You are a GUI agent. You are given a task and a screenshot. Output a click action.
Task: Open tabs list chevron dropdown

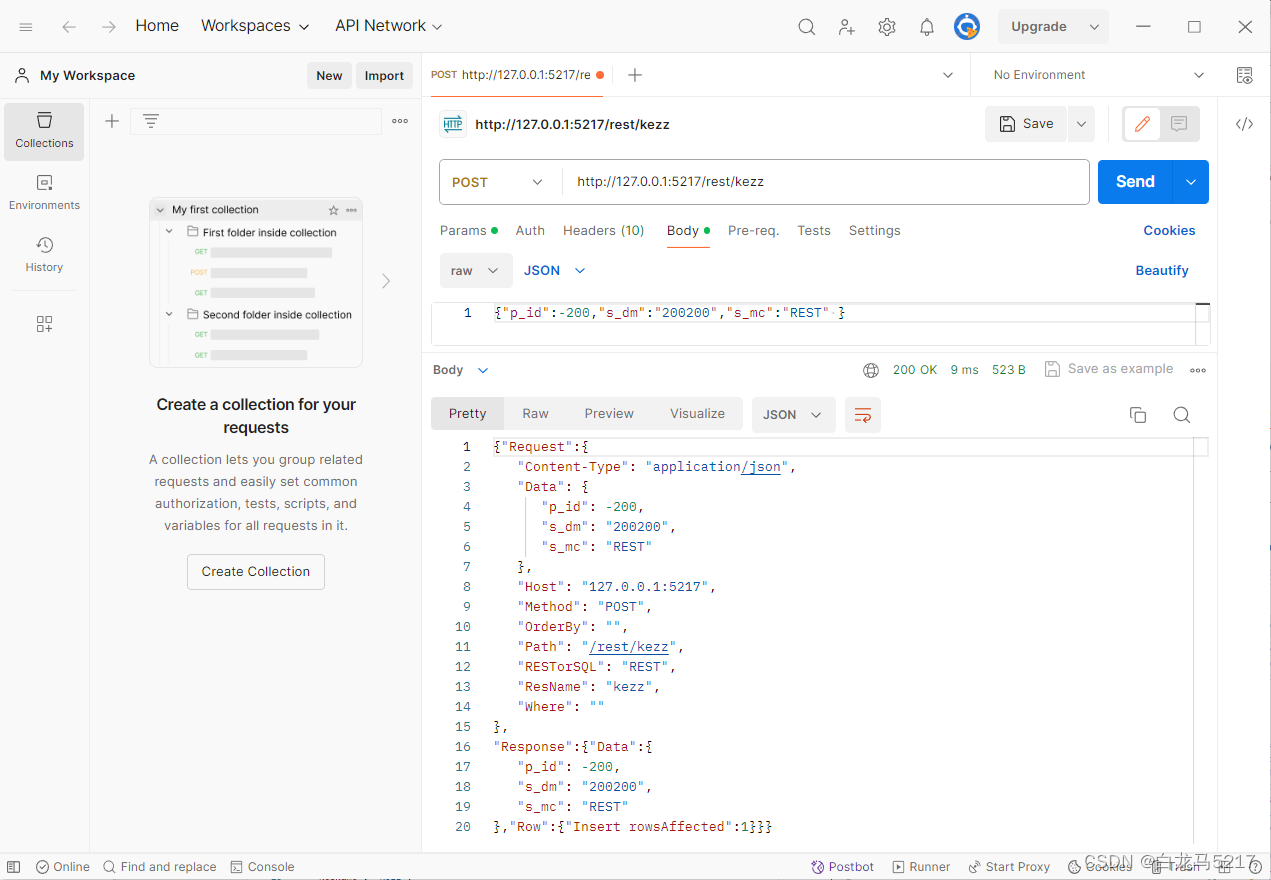948,75
